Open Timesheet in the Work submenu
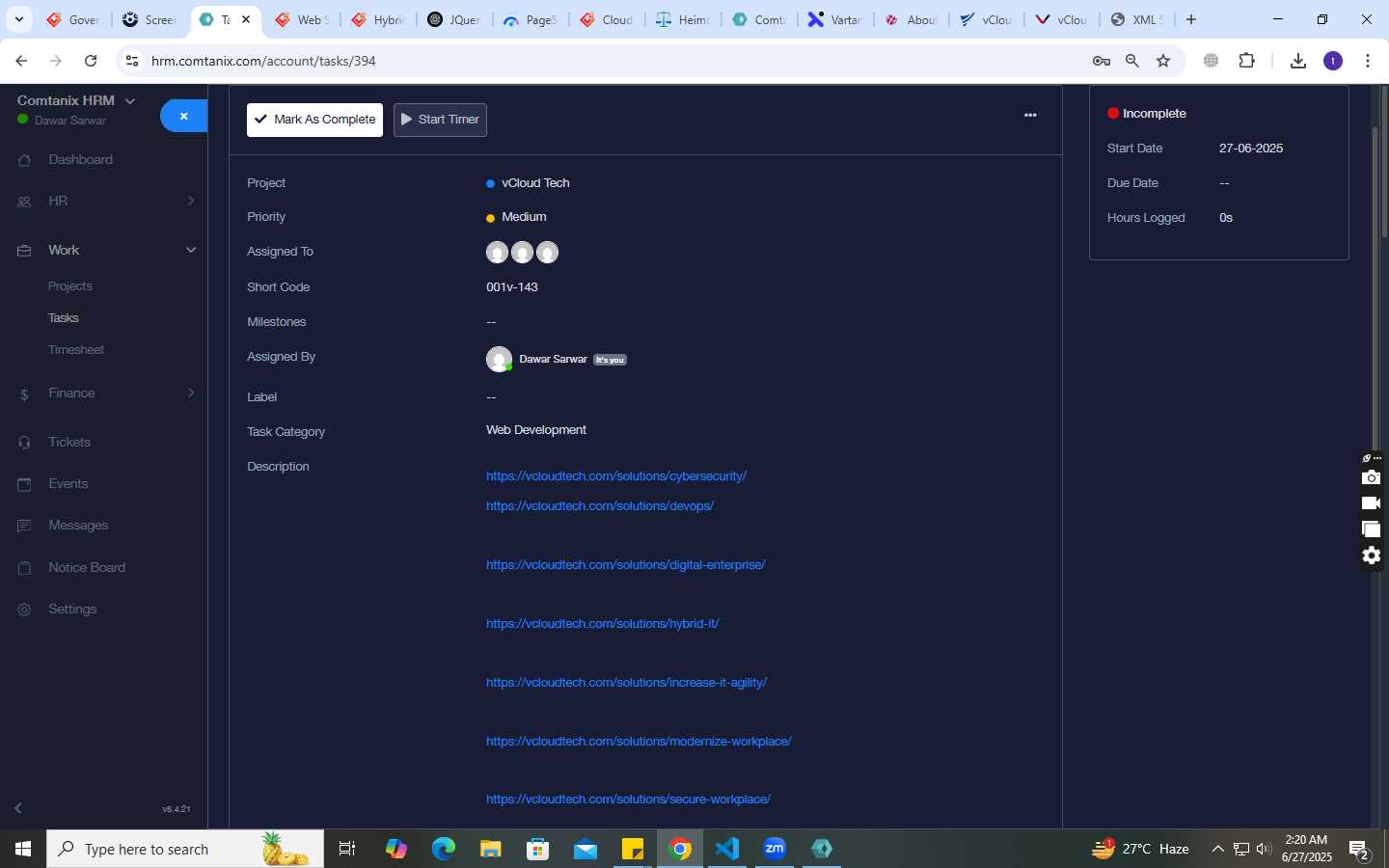This screenshot has width=1389, height=868. pyautogui.click(x=76, y=350)
